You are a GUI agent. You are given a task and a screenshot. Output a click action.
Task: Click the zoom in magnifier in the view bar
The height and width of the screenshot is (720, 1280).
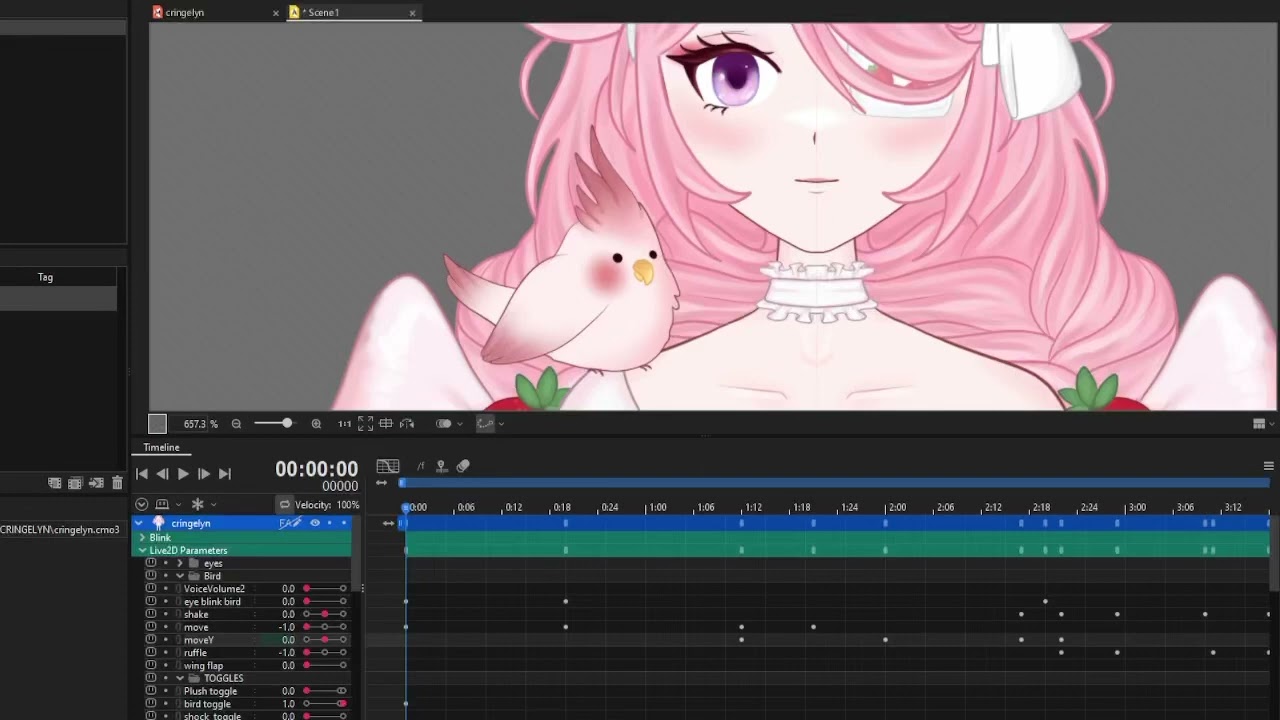pos(316,424)
